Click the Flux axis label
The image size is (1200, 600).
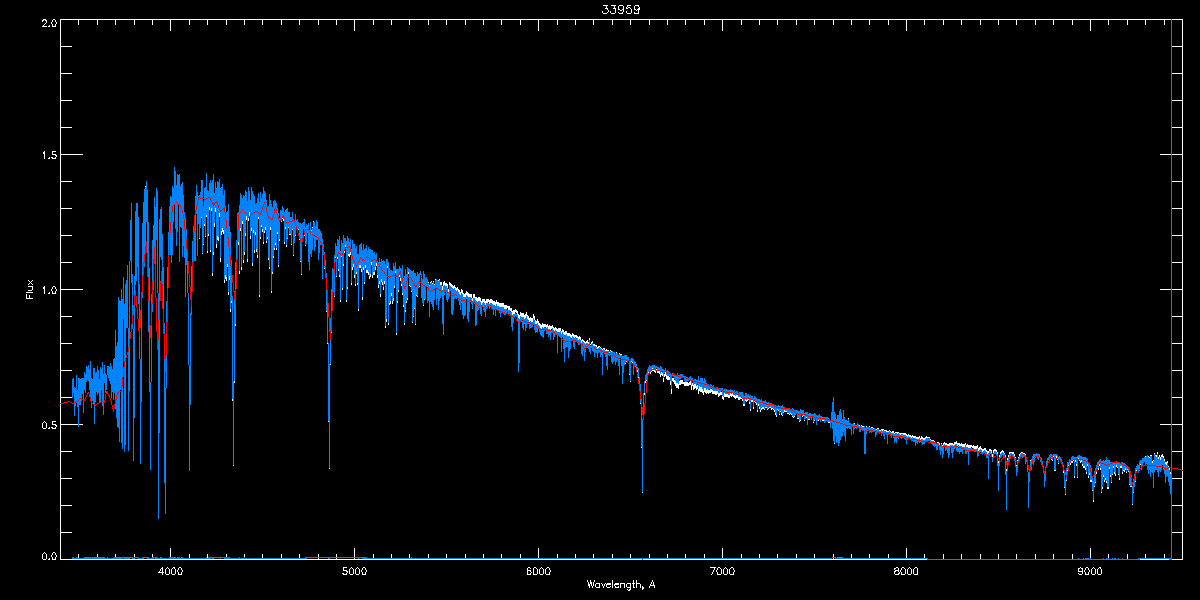pyautogui.click(x=30, y=291)
